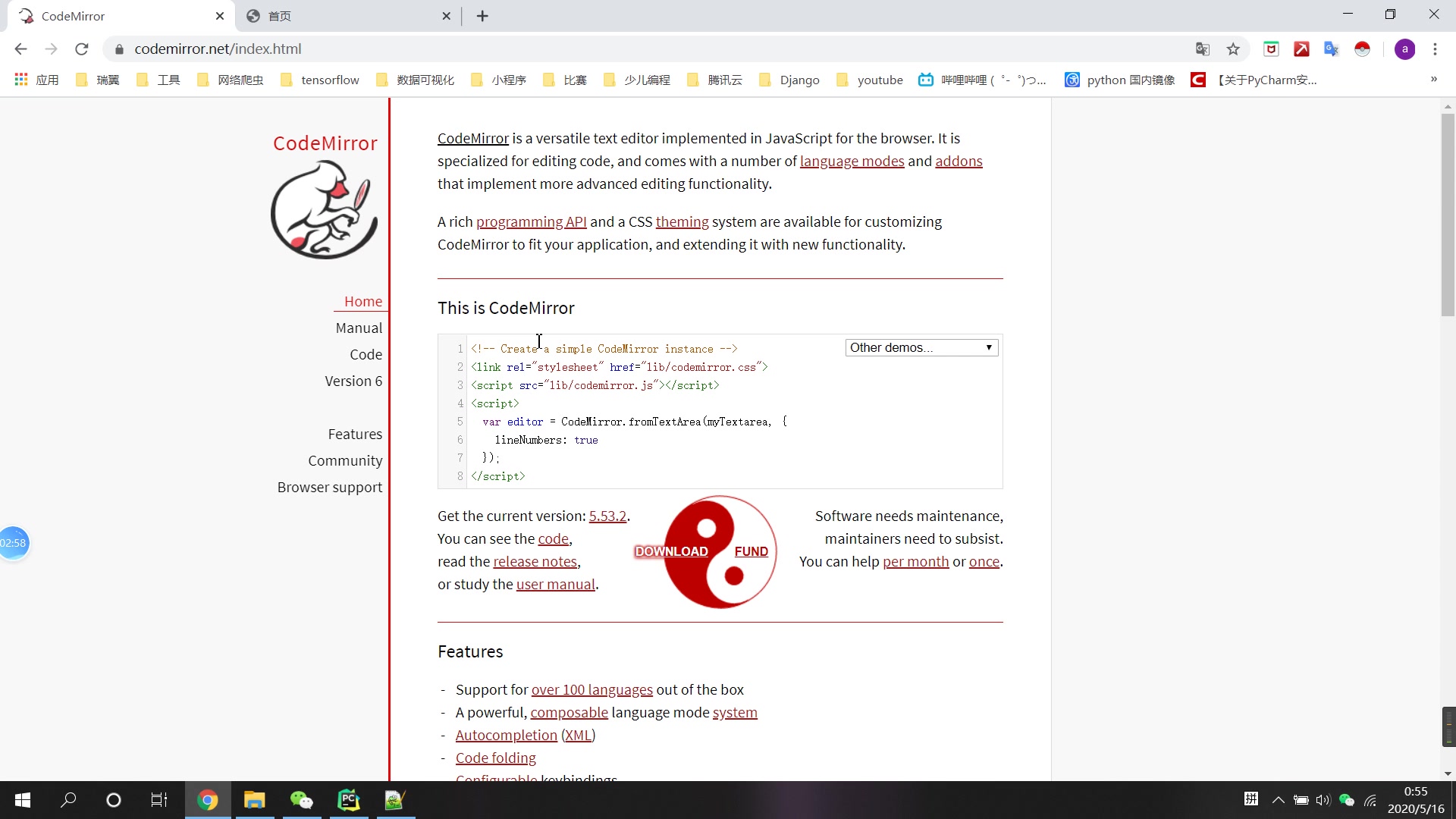1456x819 pixels.
Task: Follow the addons link
Action: 959,161
